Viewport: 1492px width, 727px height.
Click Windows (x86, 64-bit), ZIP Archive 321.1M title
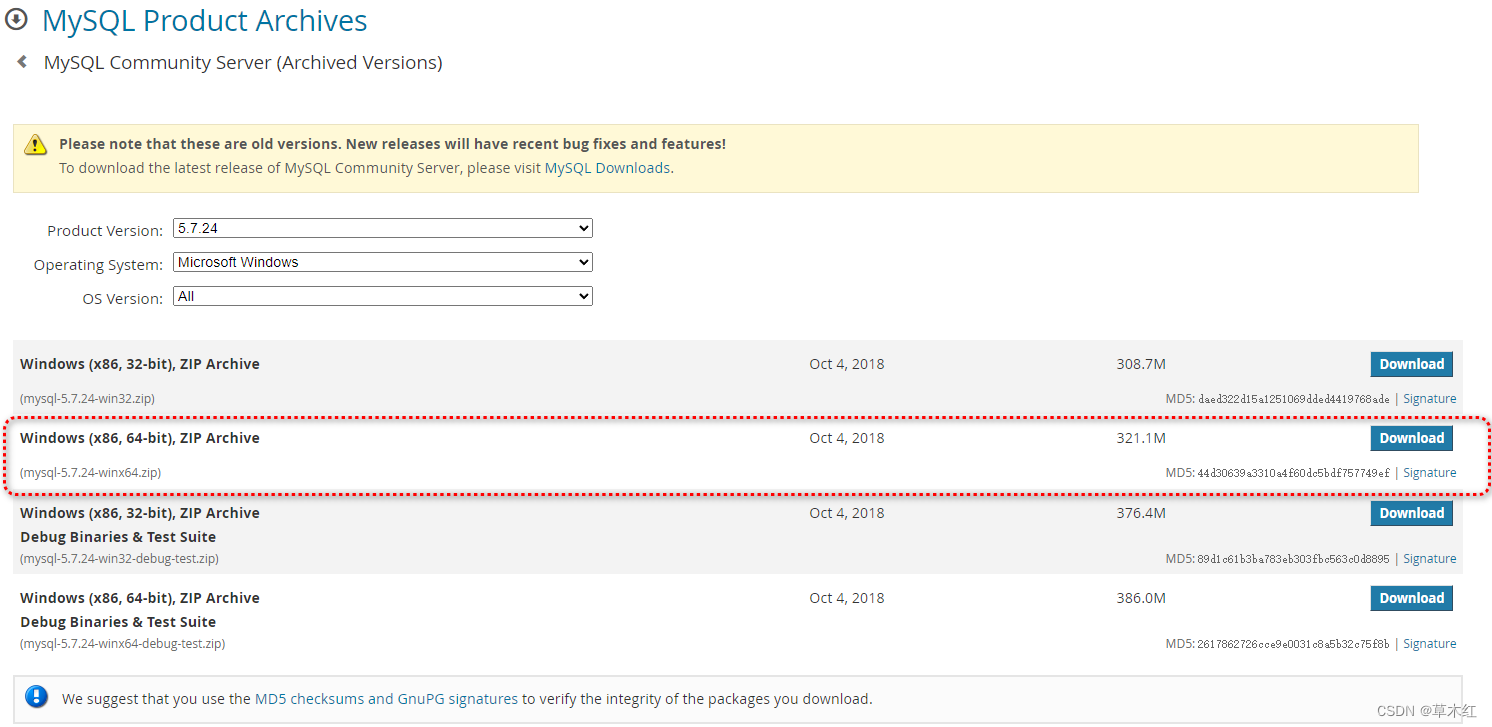click(140, 438)
